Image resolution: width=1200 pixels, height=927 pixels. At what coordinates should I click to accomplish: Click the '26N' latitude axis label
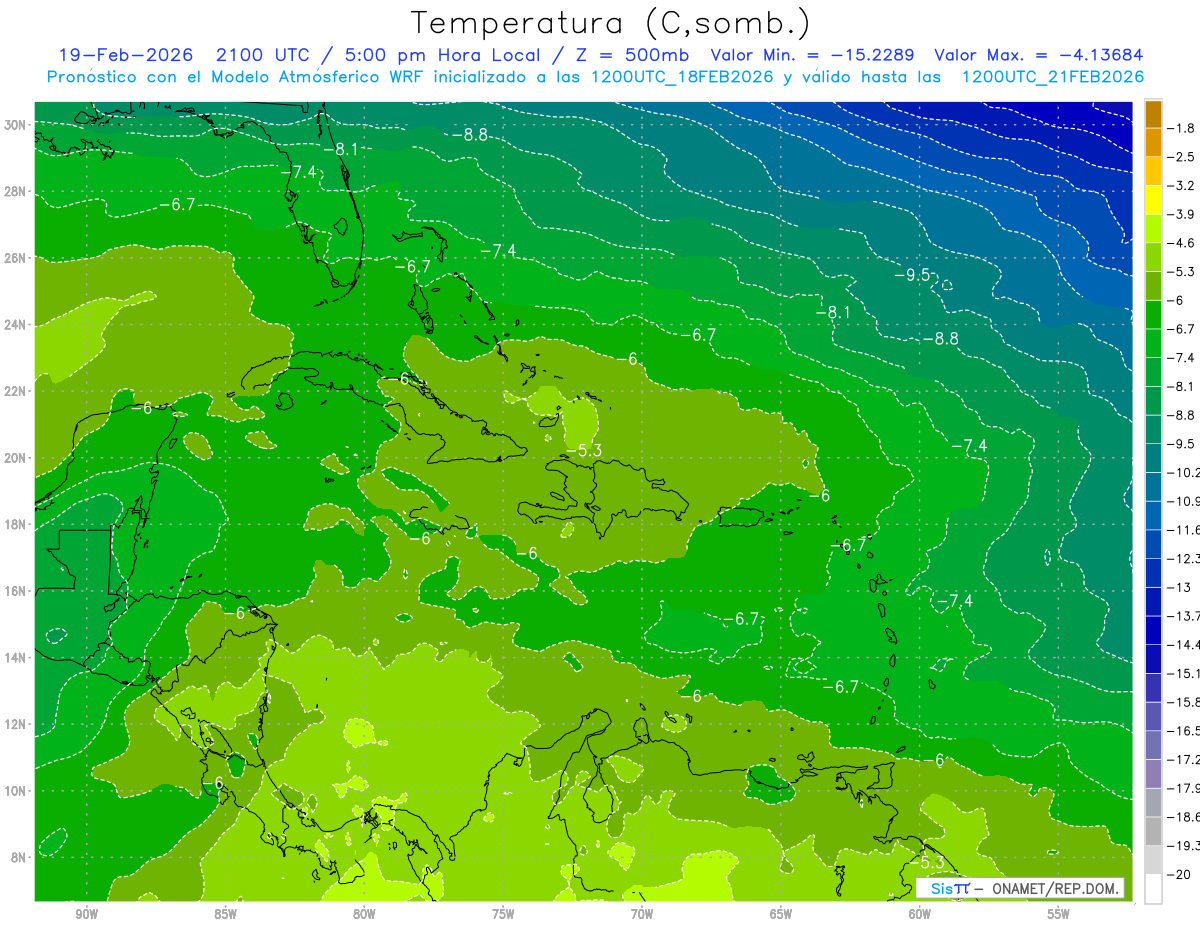17,258
